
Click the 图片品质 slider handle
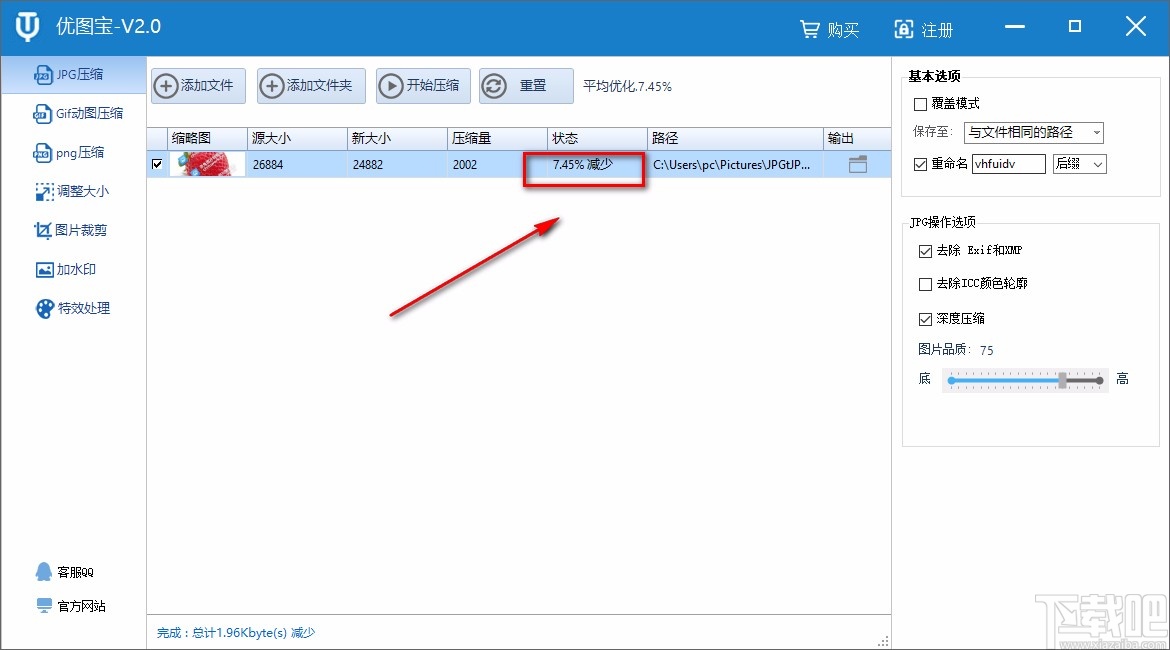(1063, 380)
